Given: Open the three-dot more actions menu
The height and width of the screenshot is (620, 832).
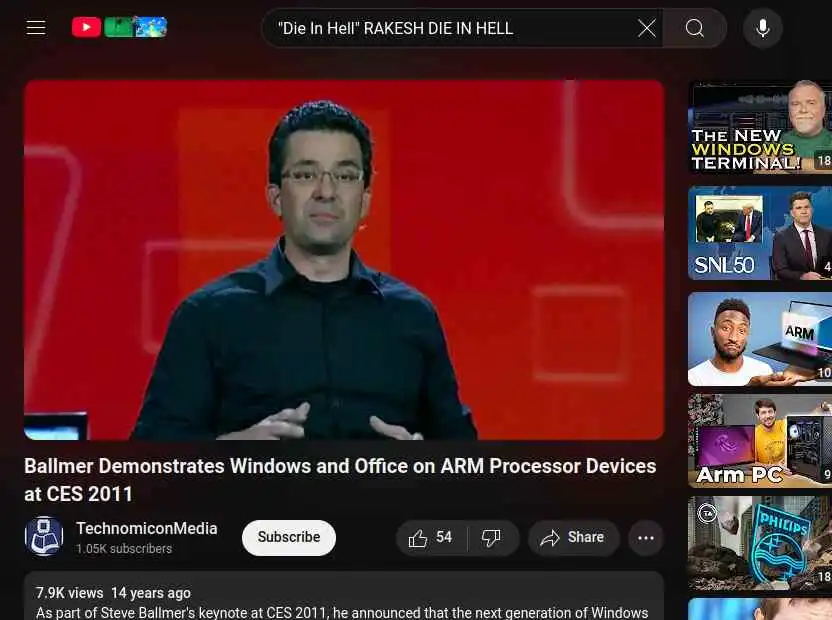Looking at the screenshot, I should [x=646, y=538].
